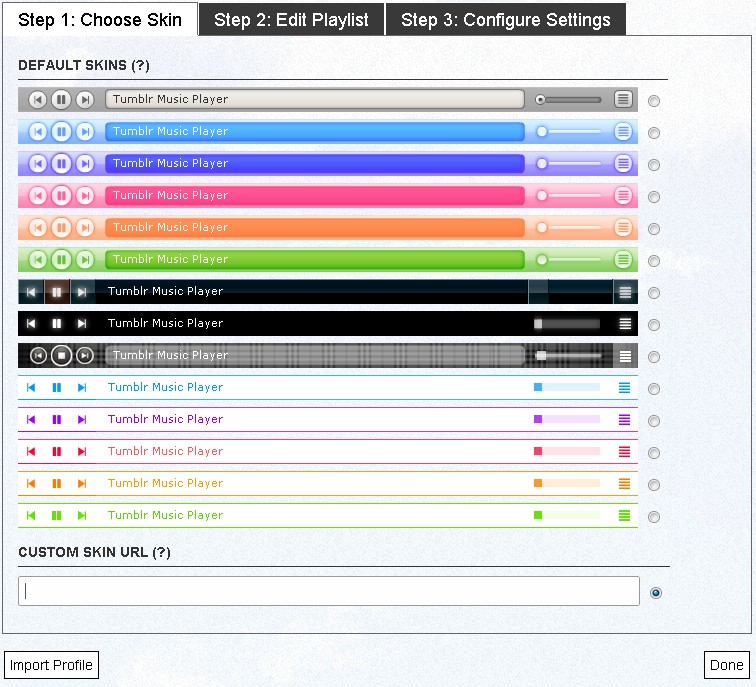Click pink skin's Tumblr Music Player title bar
The height and width of the screenshot is (687, 756).
pos(315,196)
